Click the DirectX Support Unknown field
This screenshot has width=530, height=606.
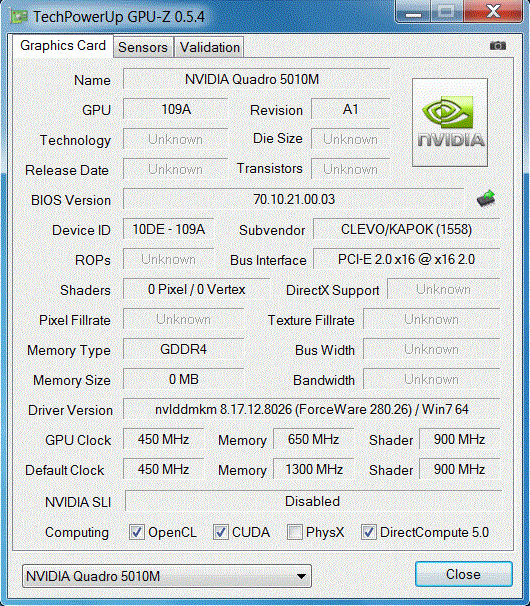click(x=443, y=289)
